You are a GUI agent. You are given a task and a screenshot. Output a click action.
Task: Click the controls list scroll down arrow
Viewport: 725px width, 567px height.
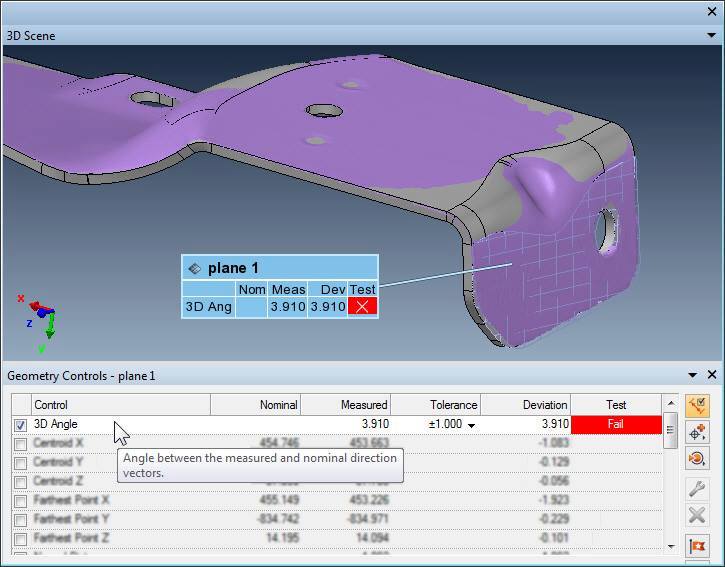coord(670,547)
